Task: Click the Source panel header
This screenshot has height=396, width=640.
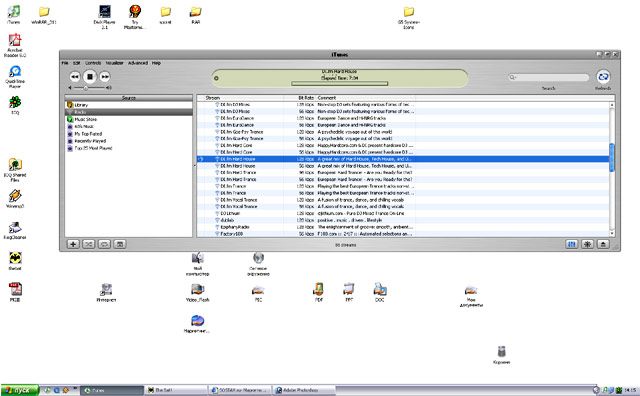Action: coord(129,98)
